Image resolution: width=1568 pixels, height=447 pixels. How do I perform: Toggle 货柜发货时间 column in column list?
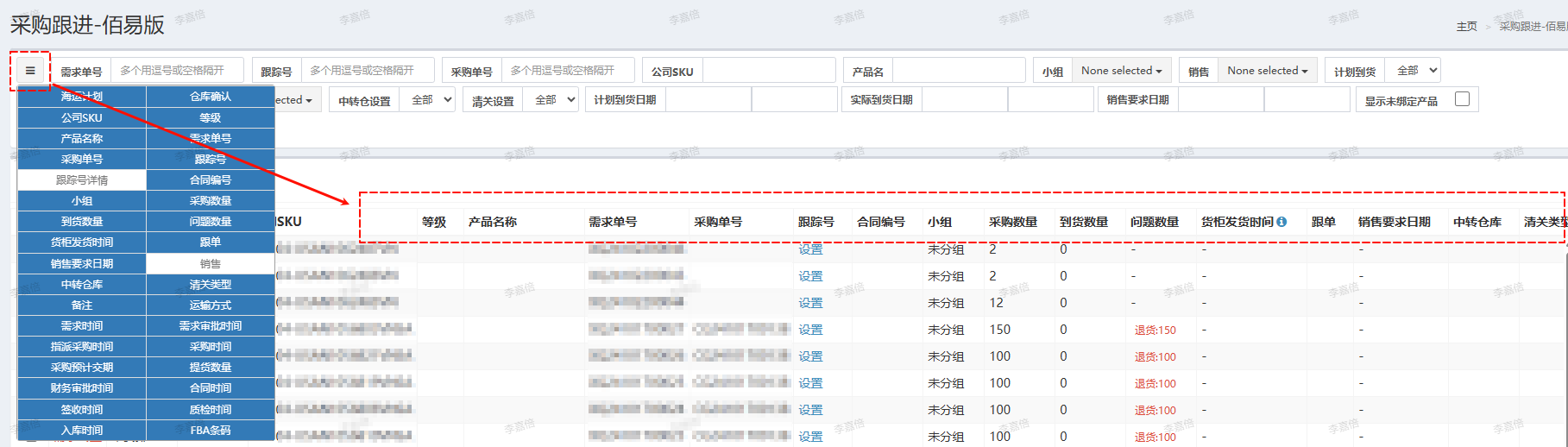82,242
